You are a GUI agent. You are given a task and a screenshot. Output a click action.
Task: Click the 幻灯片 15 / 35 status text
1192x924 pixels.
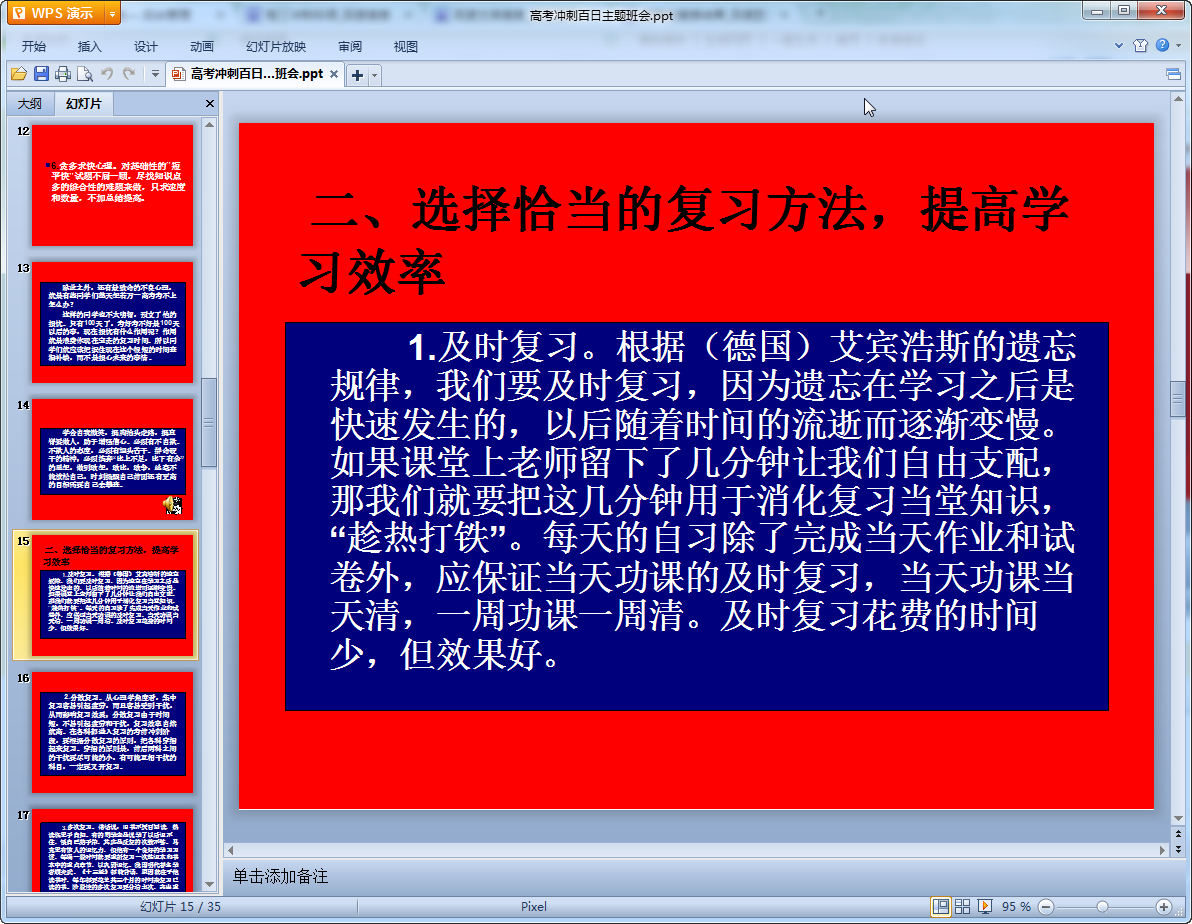pos(180,907)
